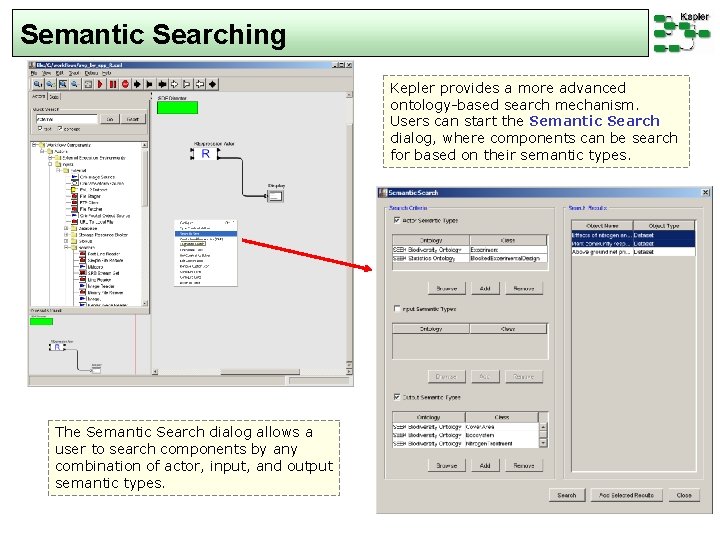Select FTP Client actor in tree
This screenshot has height=540, width=720.
point(85,202)
